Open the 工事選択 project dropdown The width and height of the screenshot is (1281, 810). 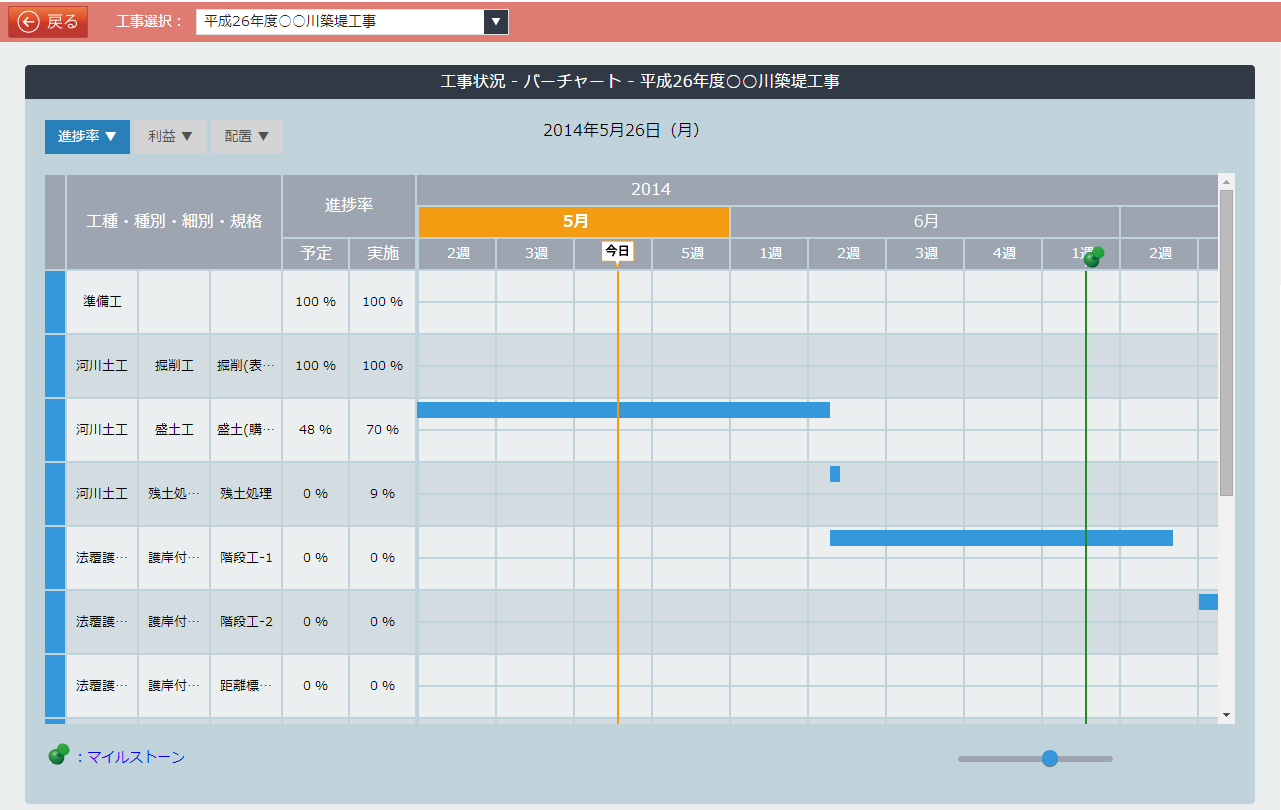coord(352,22)
